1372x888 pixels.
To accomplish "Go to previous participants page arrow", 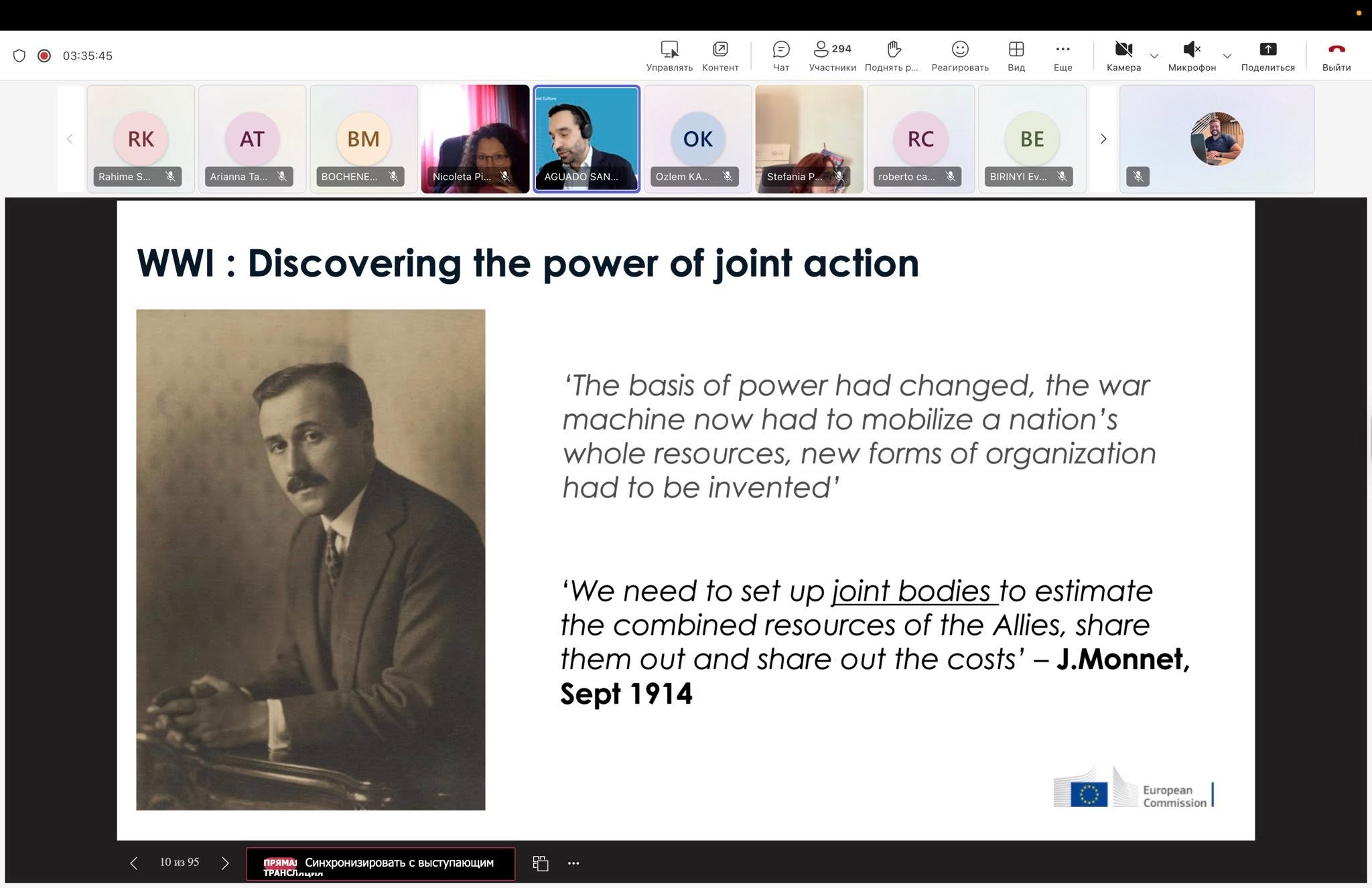I will click(70, 139).
